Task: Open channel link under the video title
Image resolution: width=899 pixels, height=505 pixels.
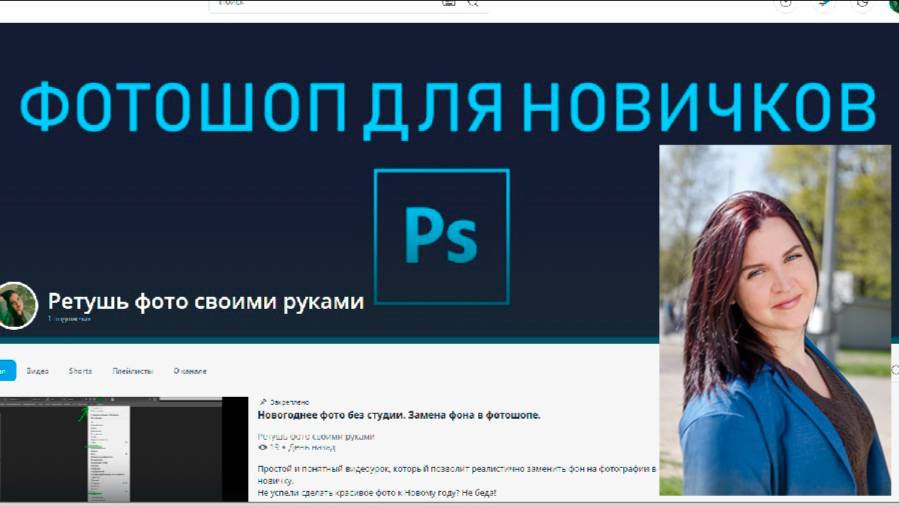Action: click(316, 437)
